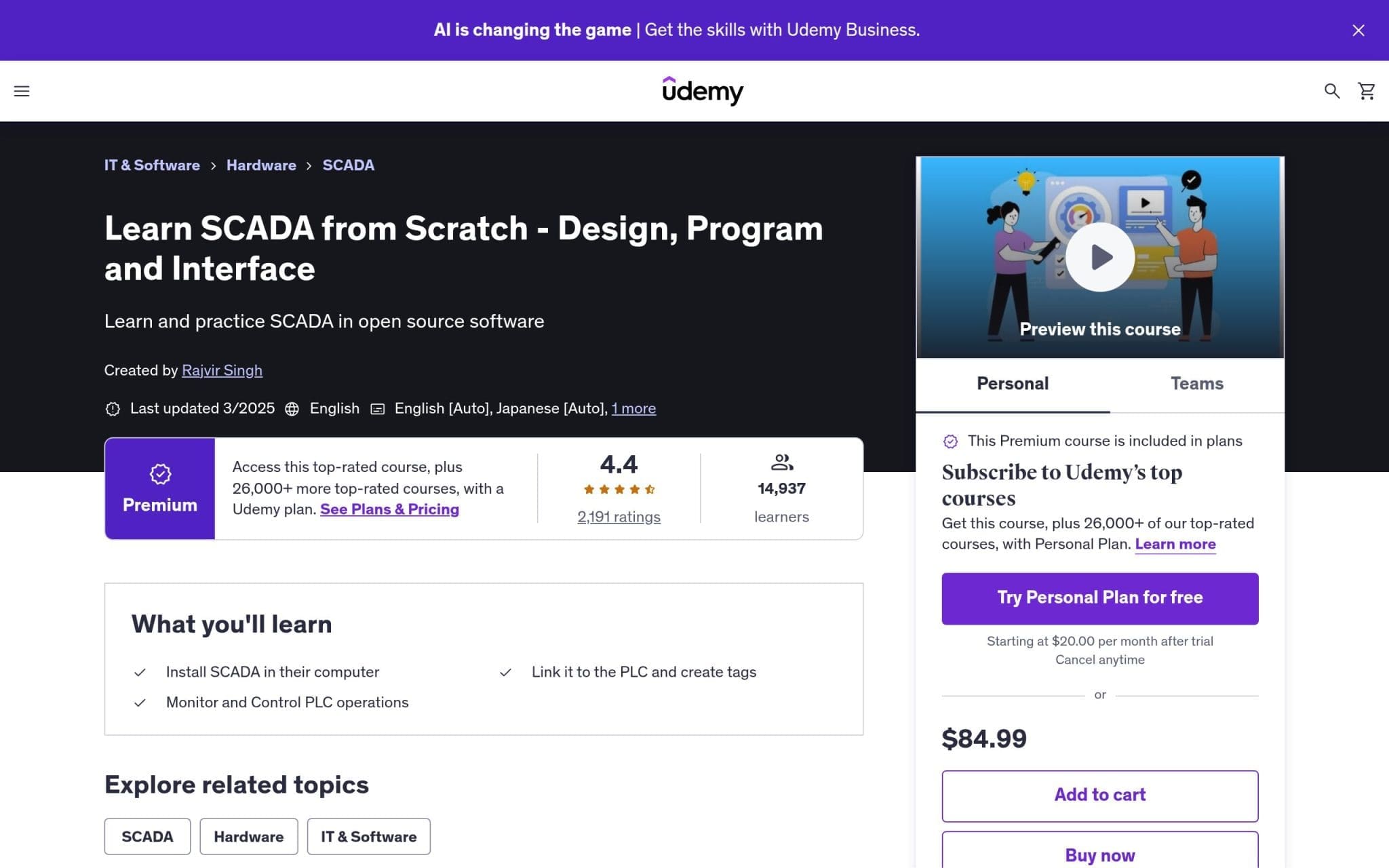
Task: Click the star rating row
Action: pyautogui.click(x=619, y=489)
